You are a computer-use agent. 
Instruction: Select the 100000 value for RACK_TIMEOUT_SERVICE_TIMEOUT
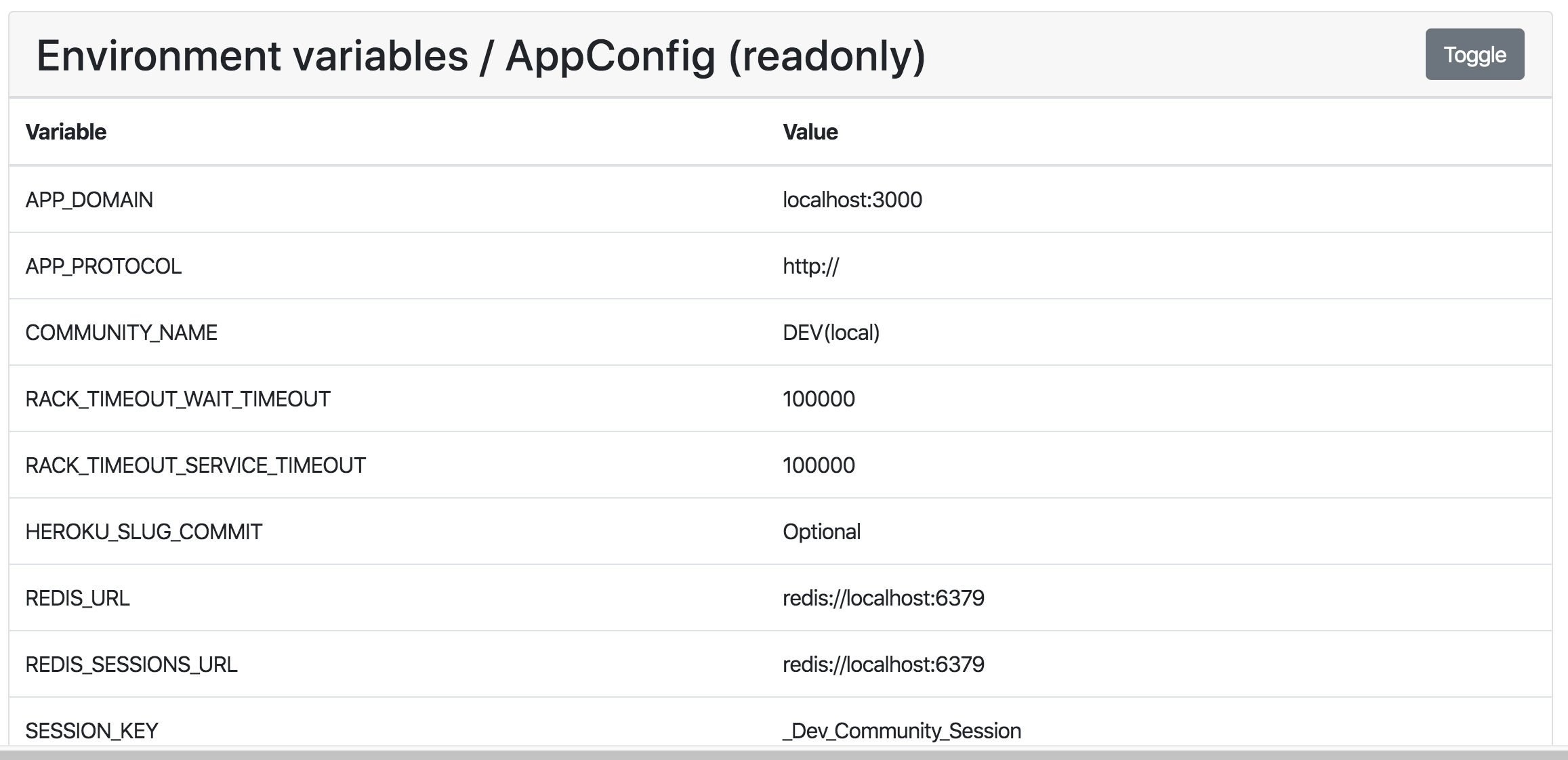point(819,465)
